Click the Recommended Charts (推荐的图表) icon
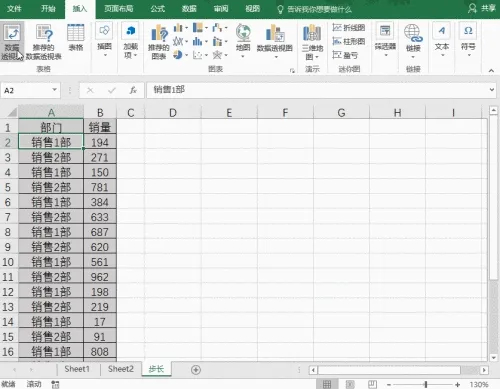500x389 pixels. coord(159,34)
